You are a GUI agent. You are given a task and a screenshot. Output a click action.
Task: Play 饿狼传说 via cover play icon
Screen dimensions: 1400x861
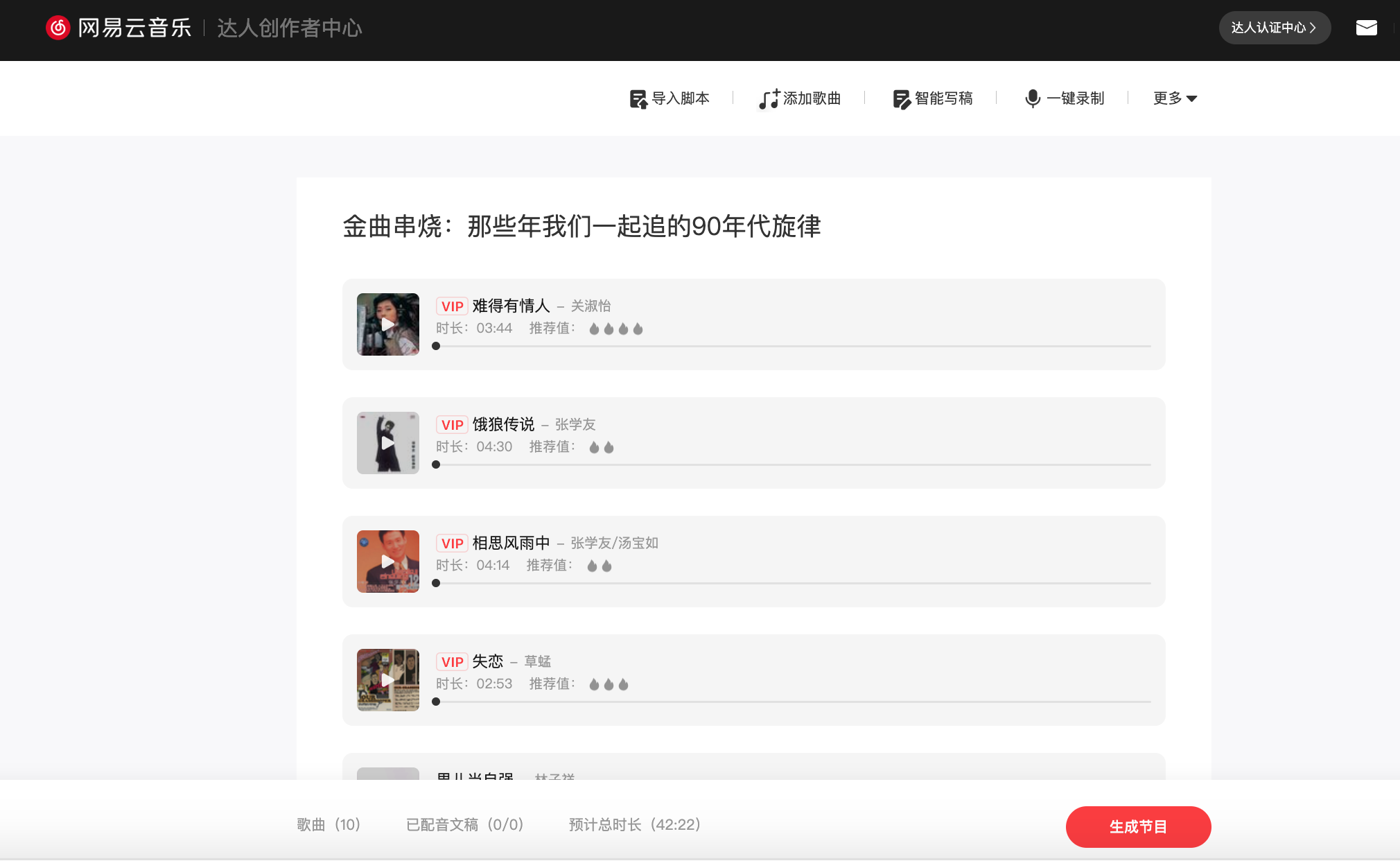(x=388, y=443)
